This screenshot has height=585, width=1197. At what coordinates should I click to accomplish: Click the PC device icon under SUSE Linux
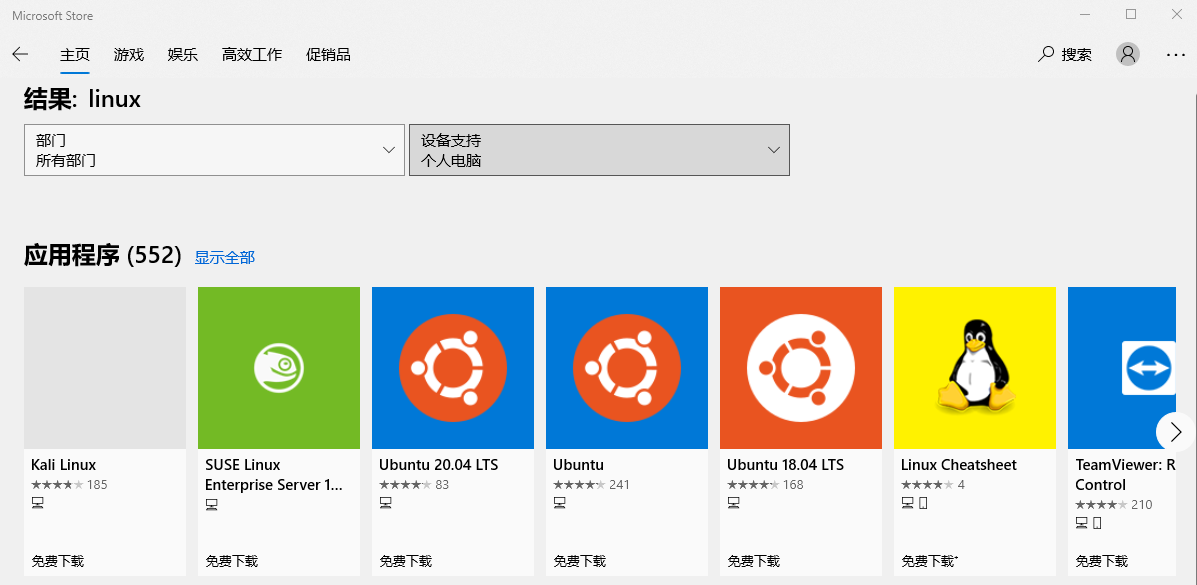[211, 504]
